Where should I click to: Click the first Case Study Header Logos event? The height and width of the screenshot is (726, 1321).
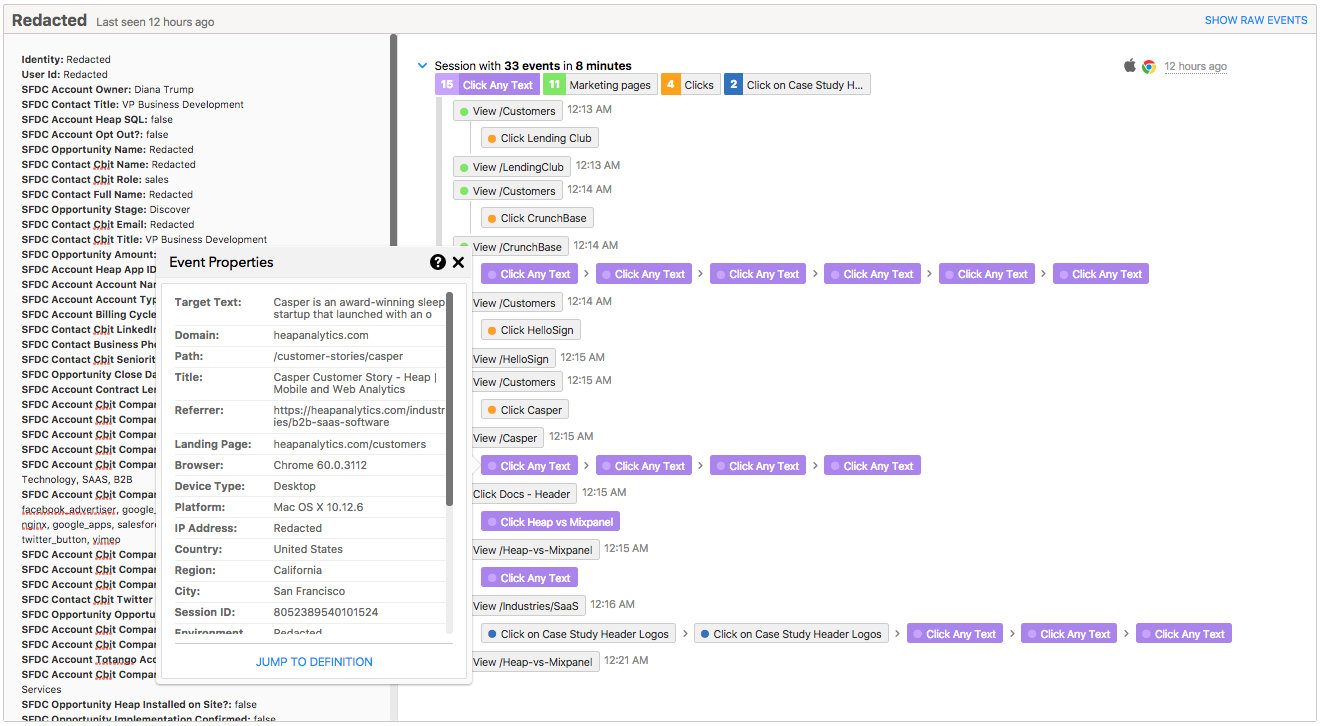click(x=578, y=634)
